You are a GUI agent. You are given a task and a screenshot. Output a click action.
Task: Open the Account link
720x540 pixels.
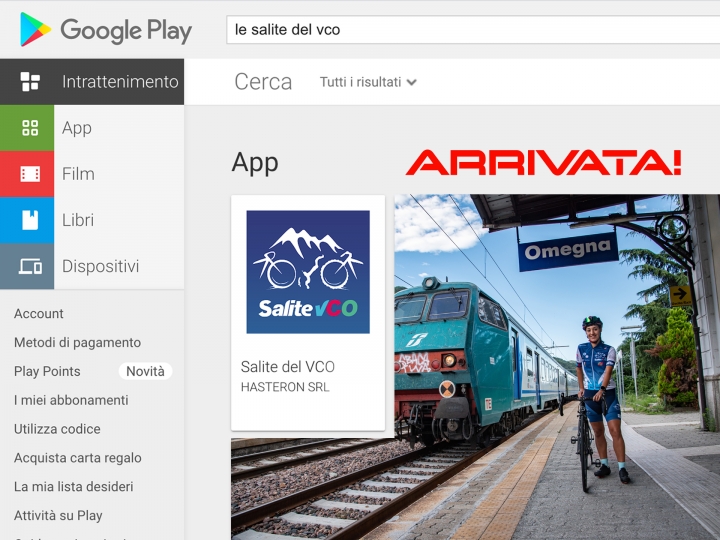(x=39, y=314)
